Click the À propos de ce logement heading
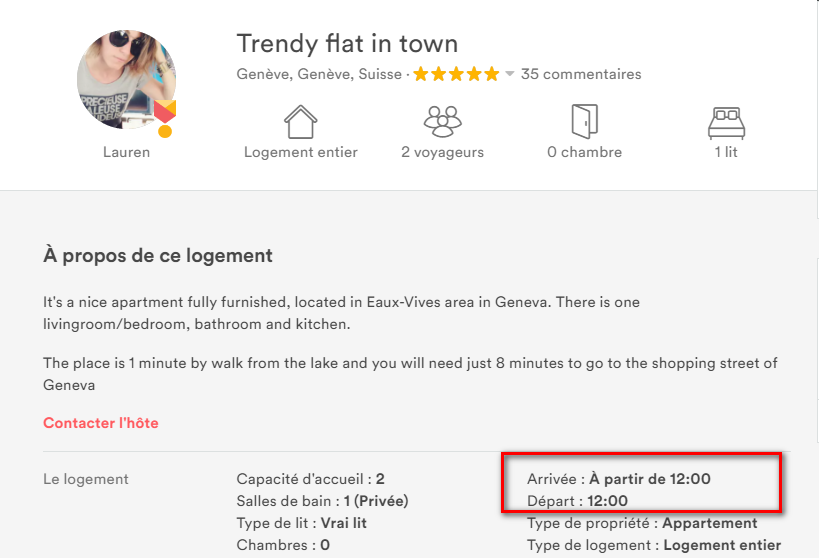This screenshot has height=558, width=819. (x=158, y=256)
